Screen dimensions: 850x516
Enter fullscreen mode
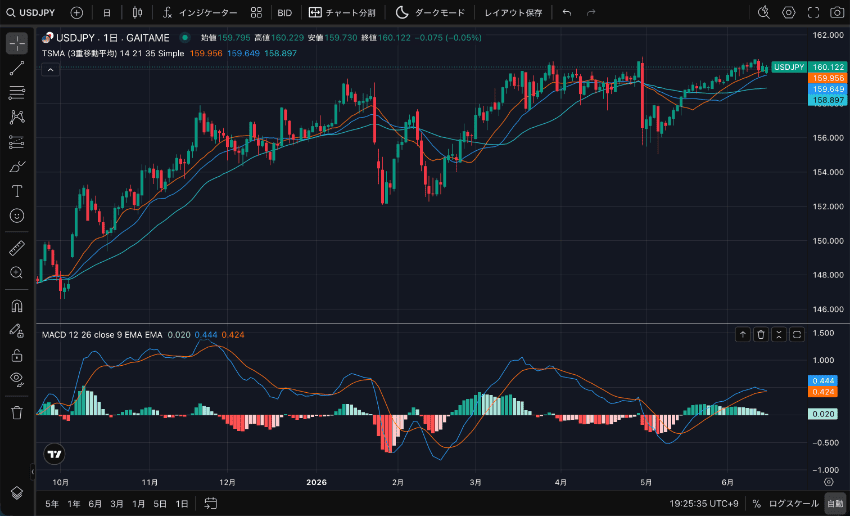point(813,12)
